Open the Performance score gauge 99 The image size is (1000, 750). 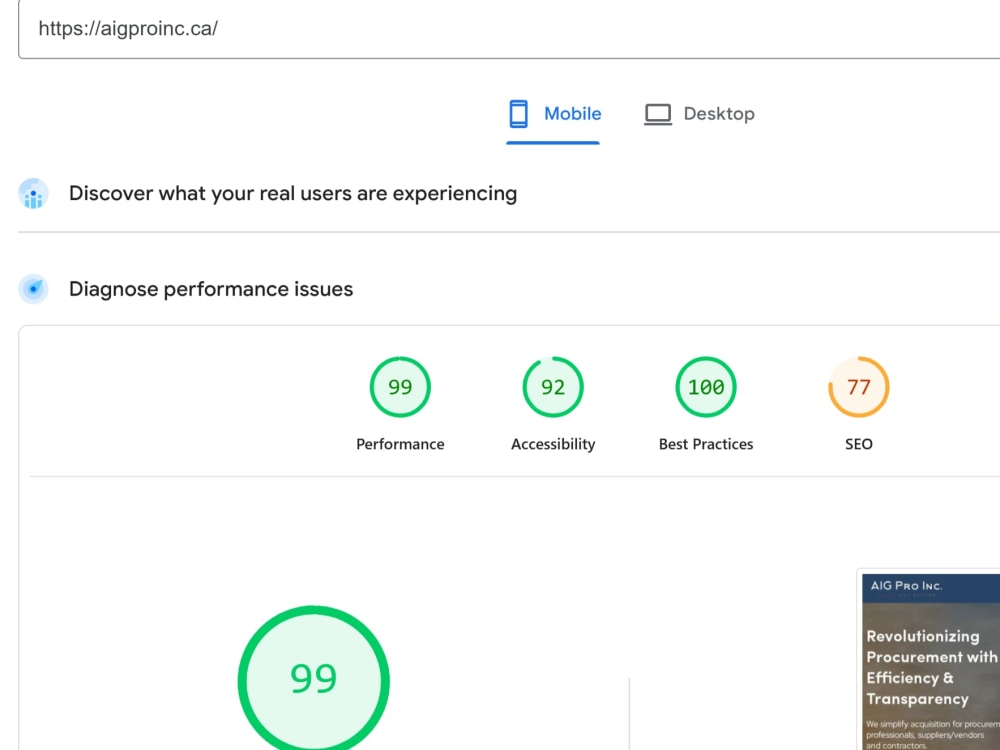click(x=401, y=387)
